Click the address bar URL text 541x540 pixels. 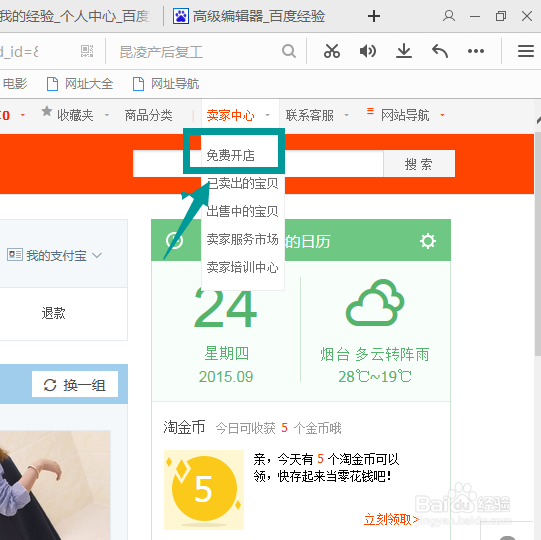click(x=19, y=52)
